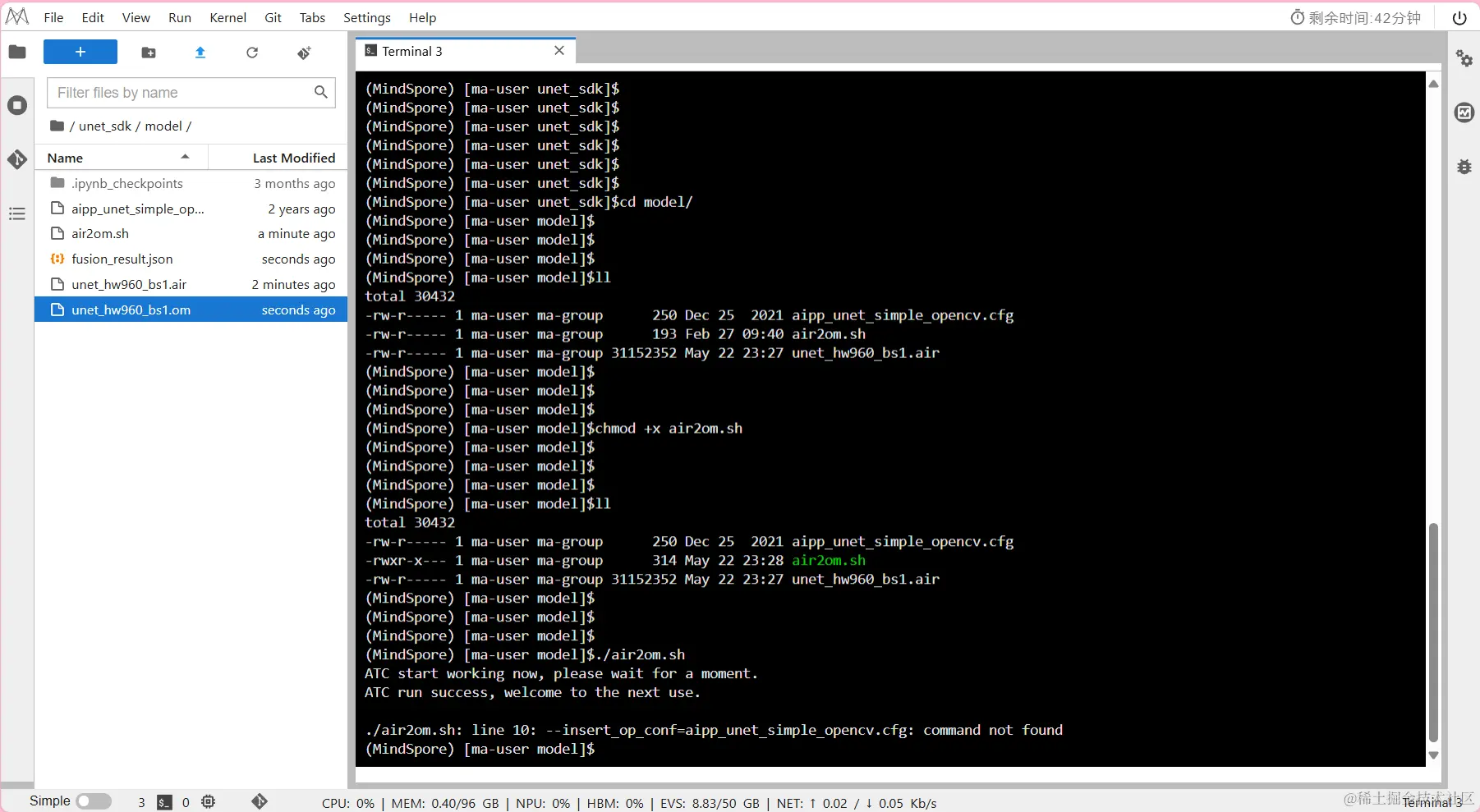
Task: Open the Settings menu
Action: 366,17
